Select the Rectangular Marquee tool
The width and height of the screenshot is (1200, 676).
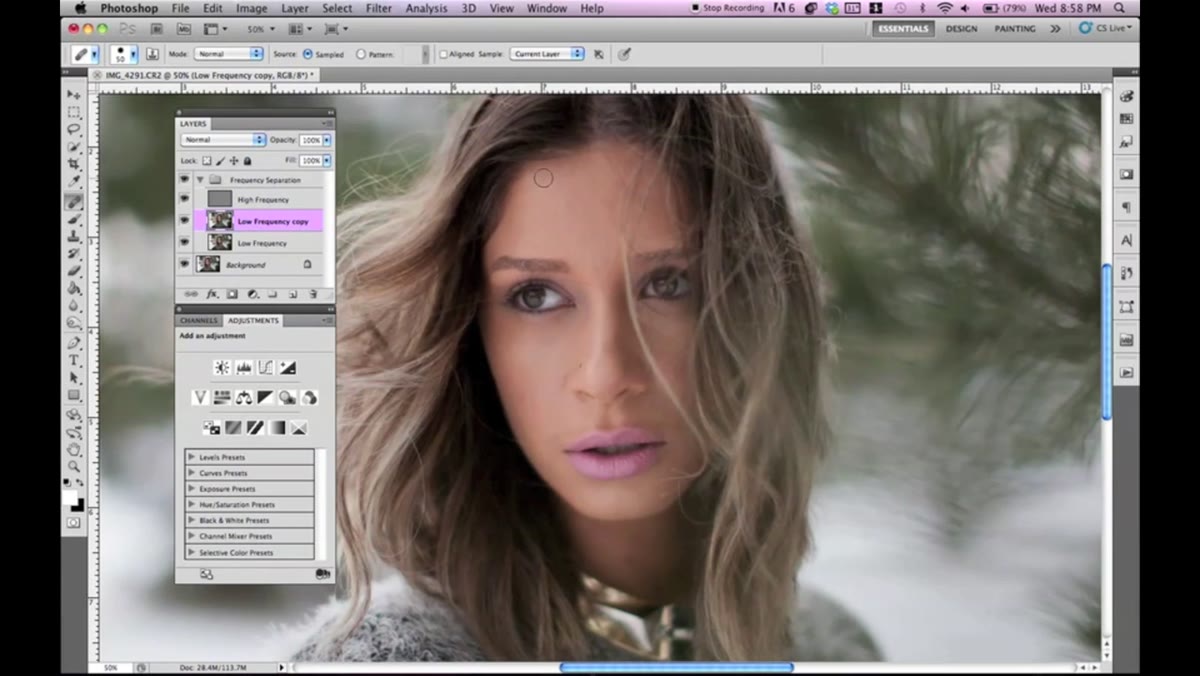point(74,111)
